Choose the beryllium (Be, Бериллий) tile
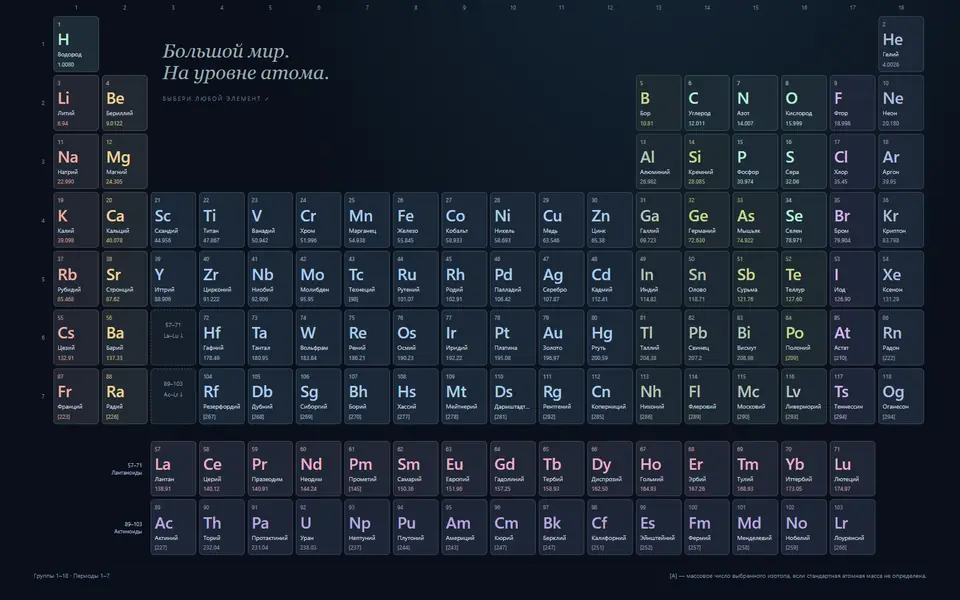960x600 pixels. click(124, 103)
